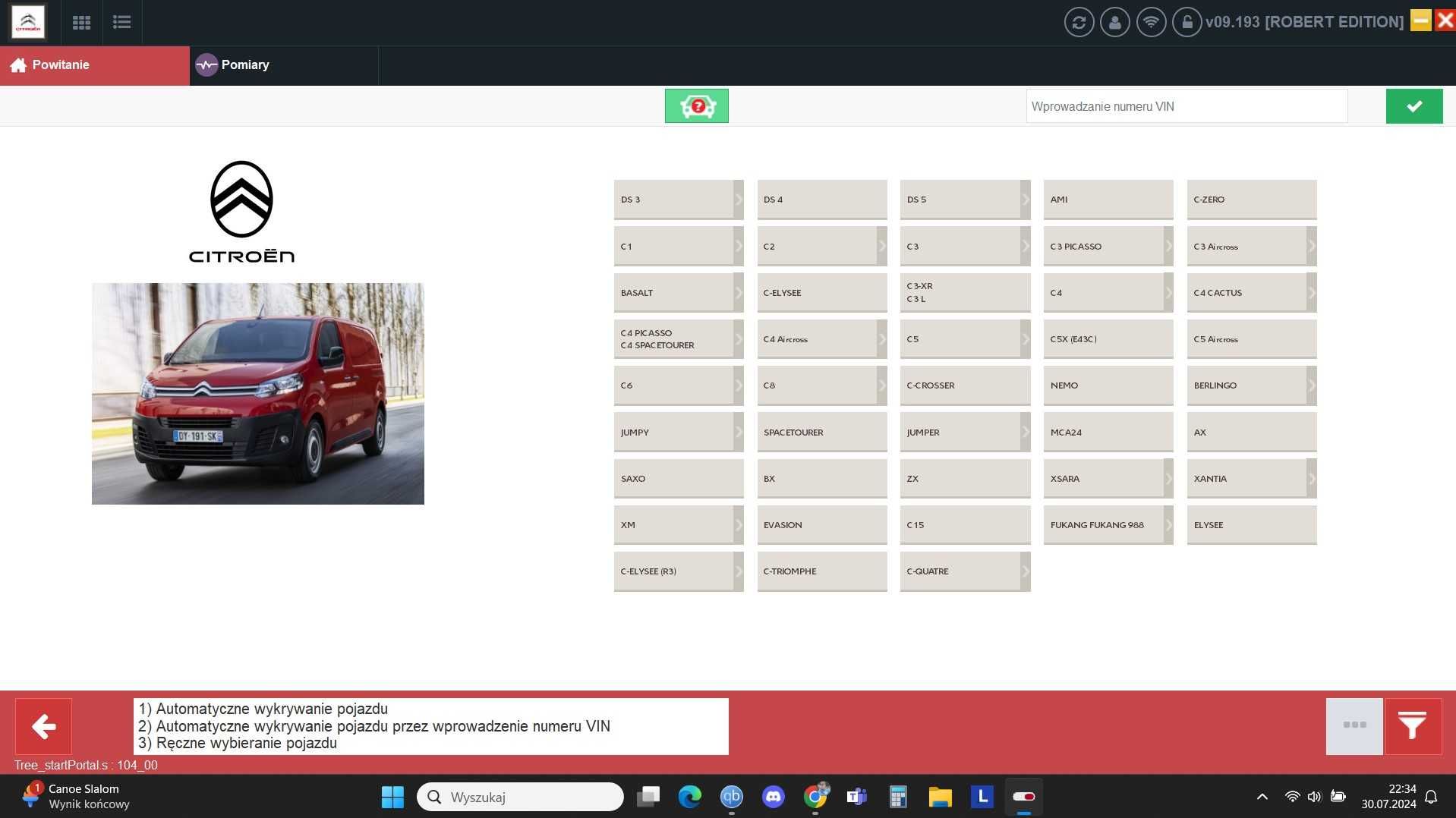Select the SAXO model button
This screenshot has height=818, width=1456.
(679, 478)
